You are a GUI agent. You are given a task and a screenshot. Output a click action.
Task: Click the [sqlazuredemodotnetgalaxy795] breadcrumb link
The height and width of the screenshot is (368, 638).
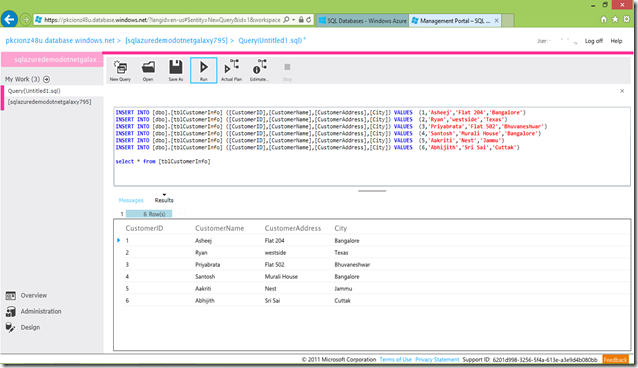[x=176, y=40]
